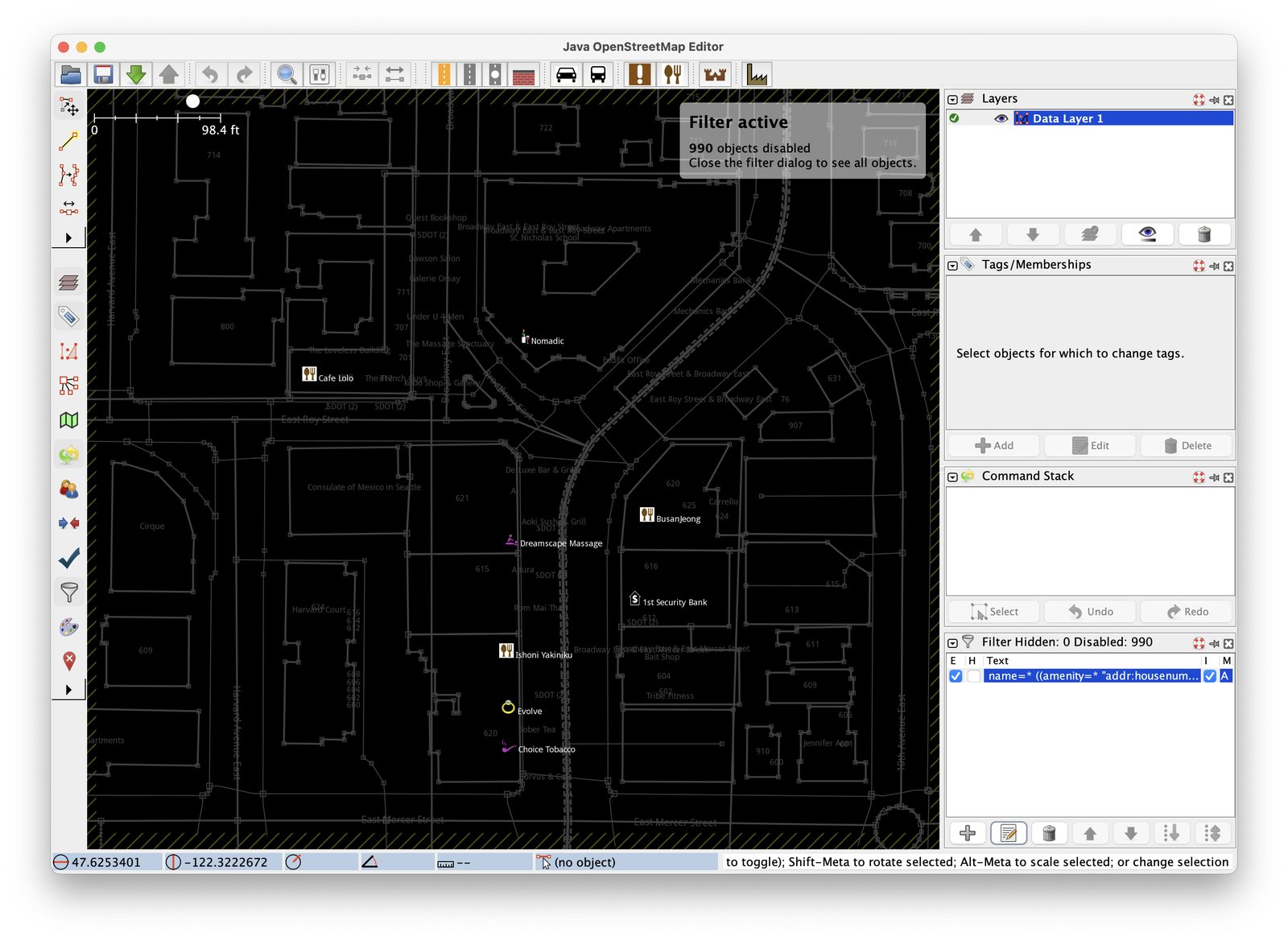Image resolution: width=1288 pixels, height=941 pixels.
Task: Expand more edit tools arrow in sidebar
Action: [68, 237]
